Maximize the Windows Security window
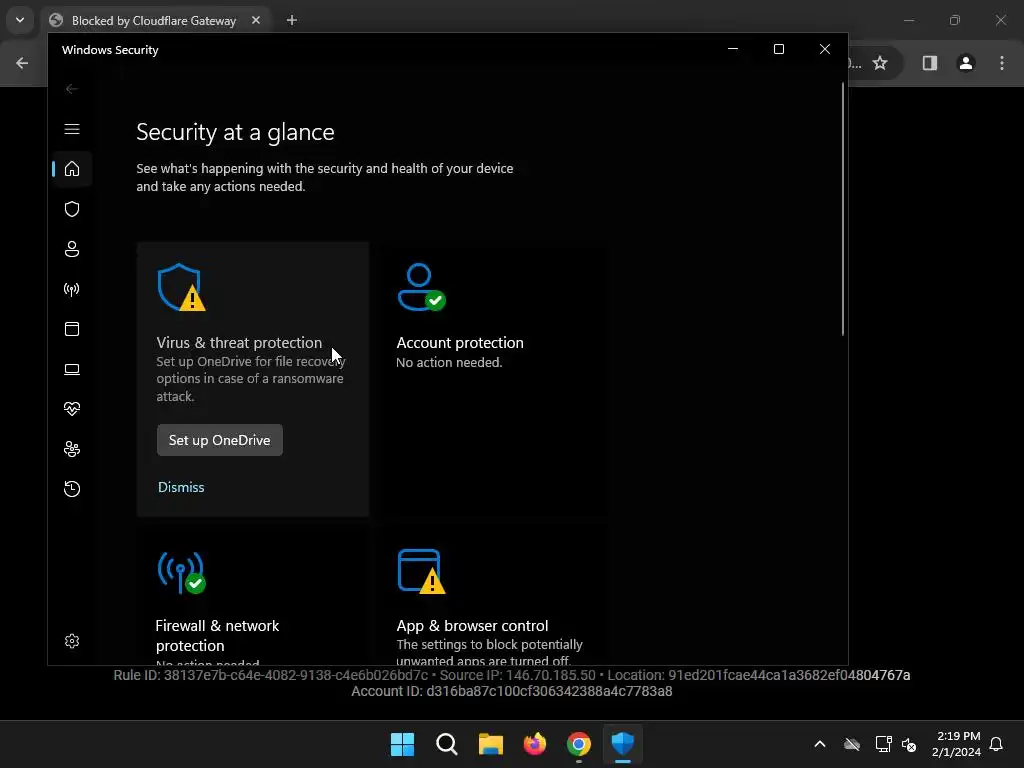 778,50
